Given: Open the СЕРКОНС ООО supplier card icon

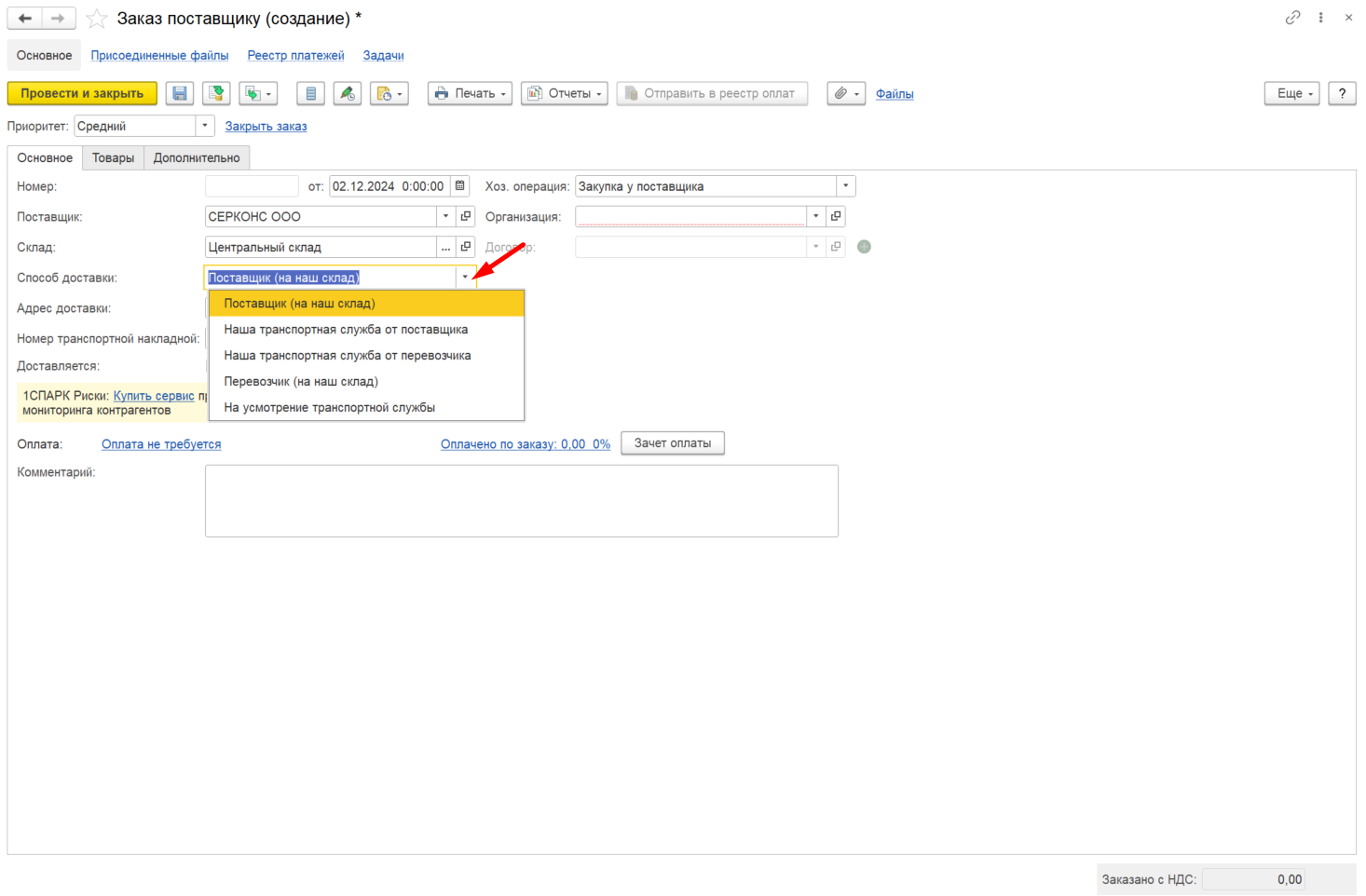Looking at the screenshot, I should coord(466,216).
